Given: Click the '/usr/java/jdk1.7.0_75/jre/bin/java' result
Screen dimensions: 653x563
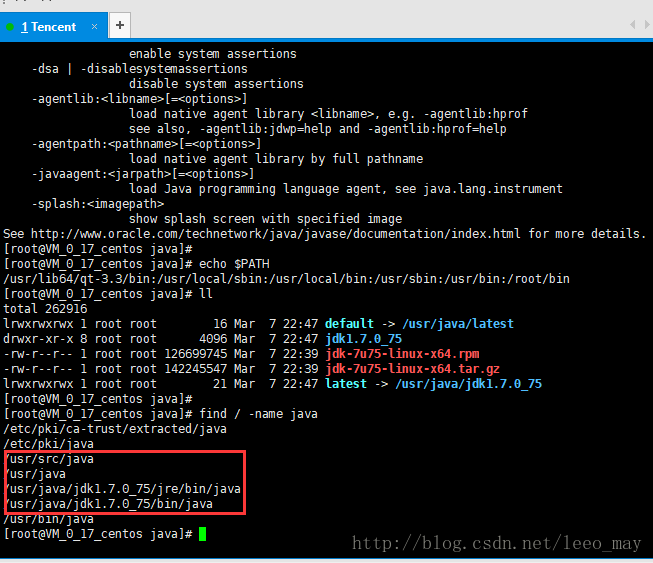Looking at the screenshot, I should pyautogui.click(x=122, y=489).
